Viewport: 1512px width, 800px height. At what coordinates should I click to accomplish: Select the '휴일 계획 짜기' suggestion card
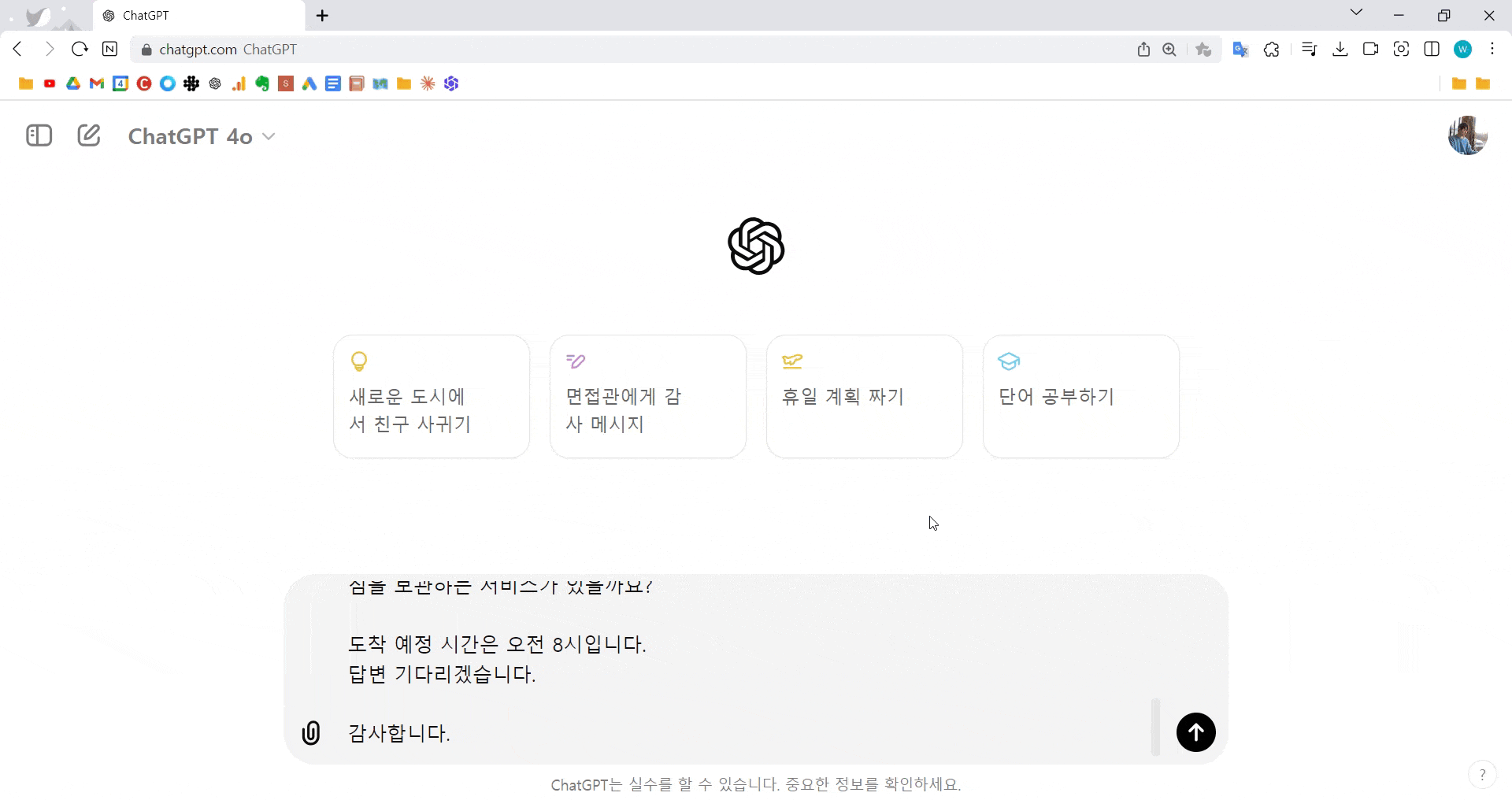(x=864, y=396)
